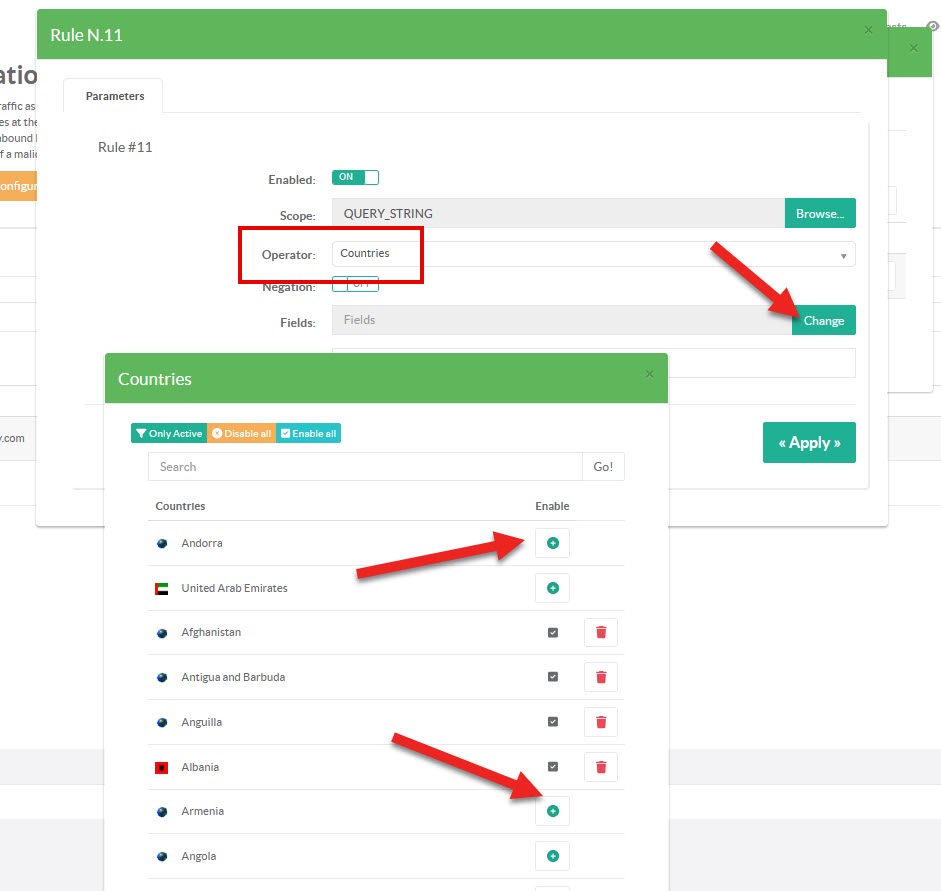Remove Antigua and Barbuda via trash icon

coord(601,677)
